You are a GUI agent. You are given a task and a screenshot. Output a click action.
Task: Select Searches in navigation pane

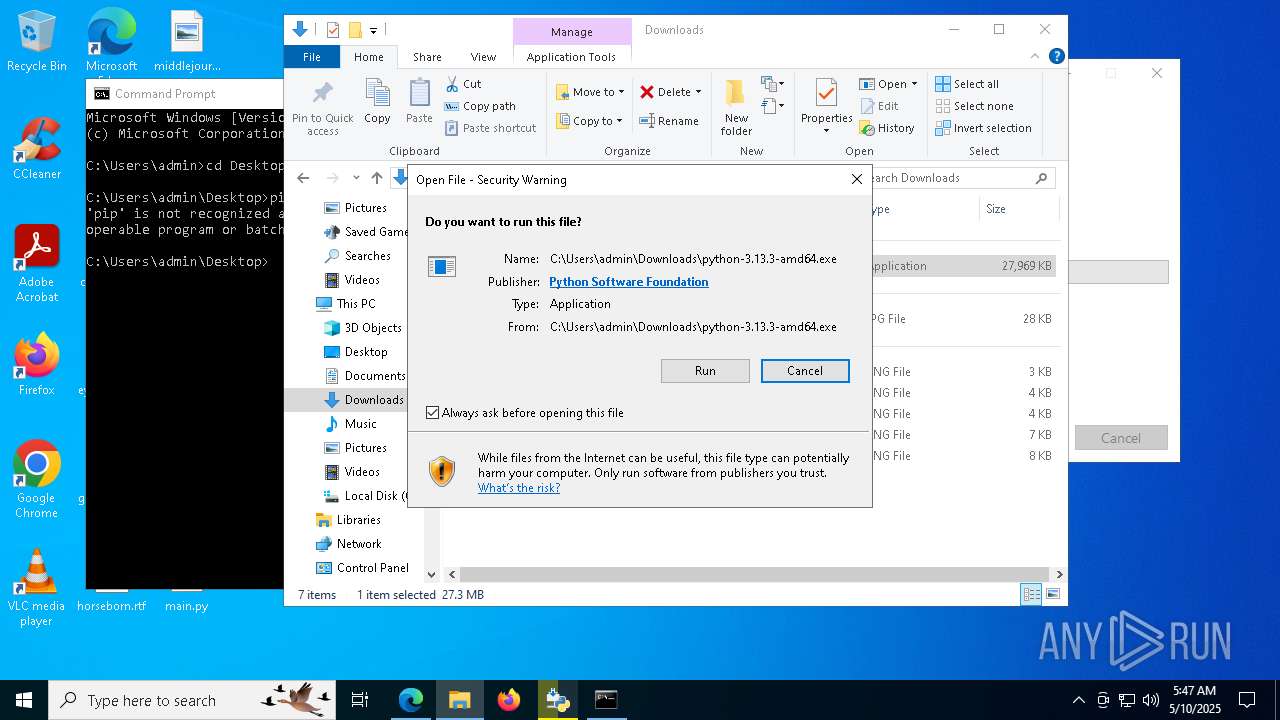[x=357, y=256]
